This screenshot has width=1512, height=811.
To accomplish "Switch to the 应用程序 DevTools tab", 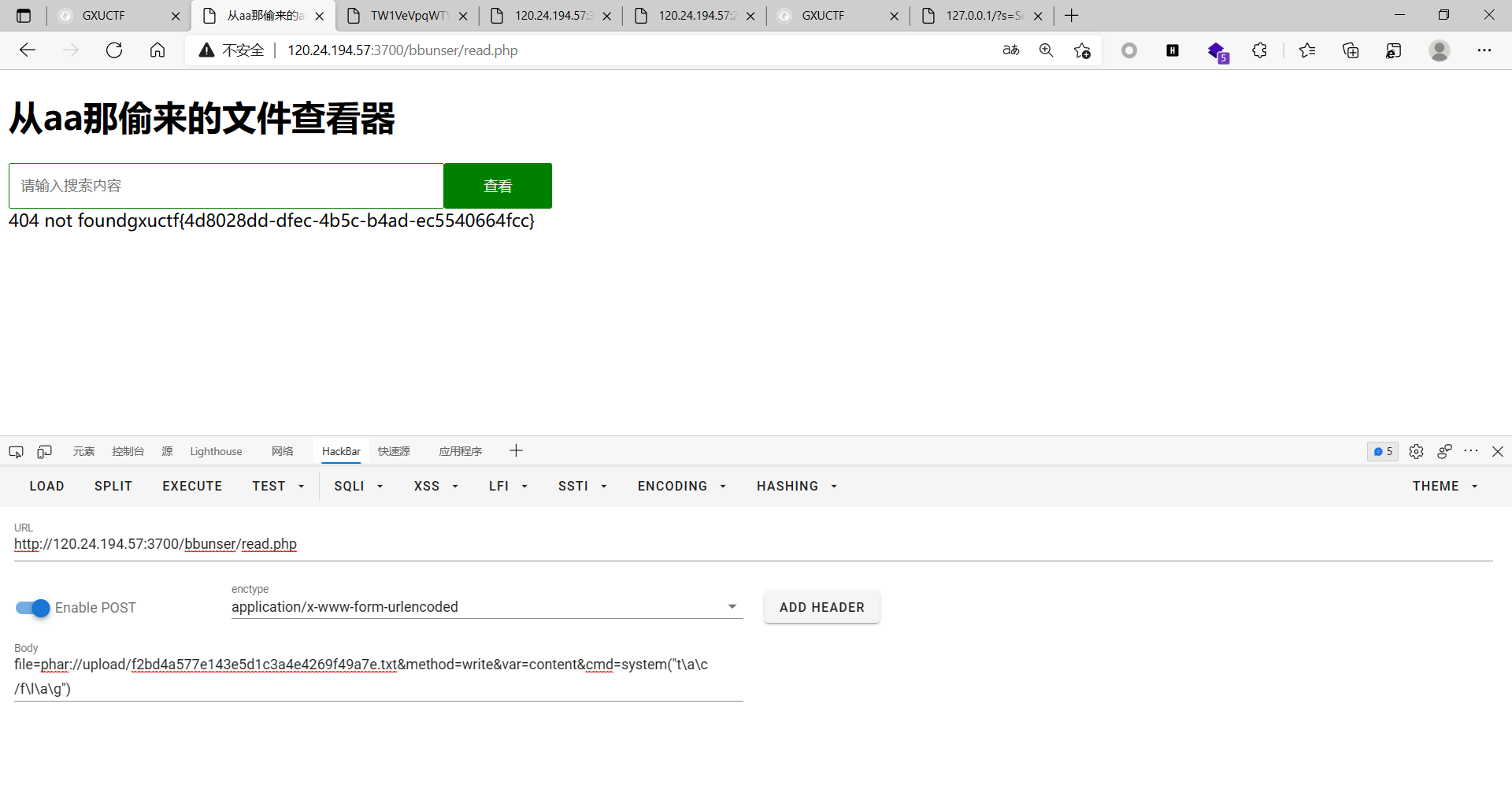I will point(461,451).
